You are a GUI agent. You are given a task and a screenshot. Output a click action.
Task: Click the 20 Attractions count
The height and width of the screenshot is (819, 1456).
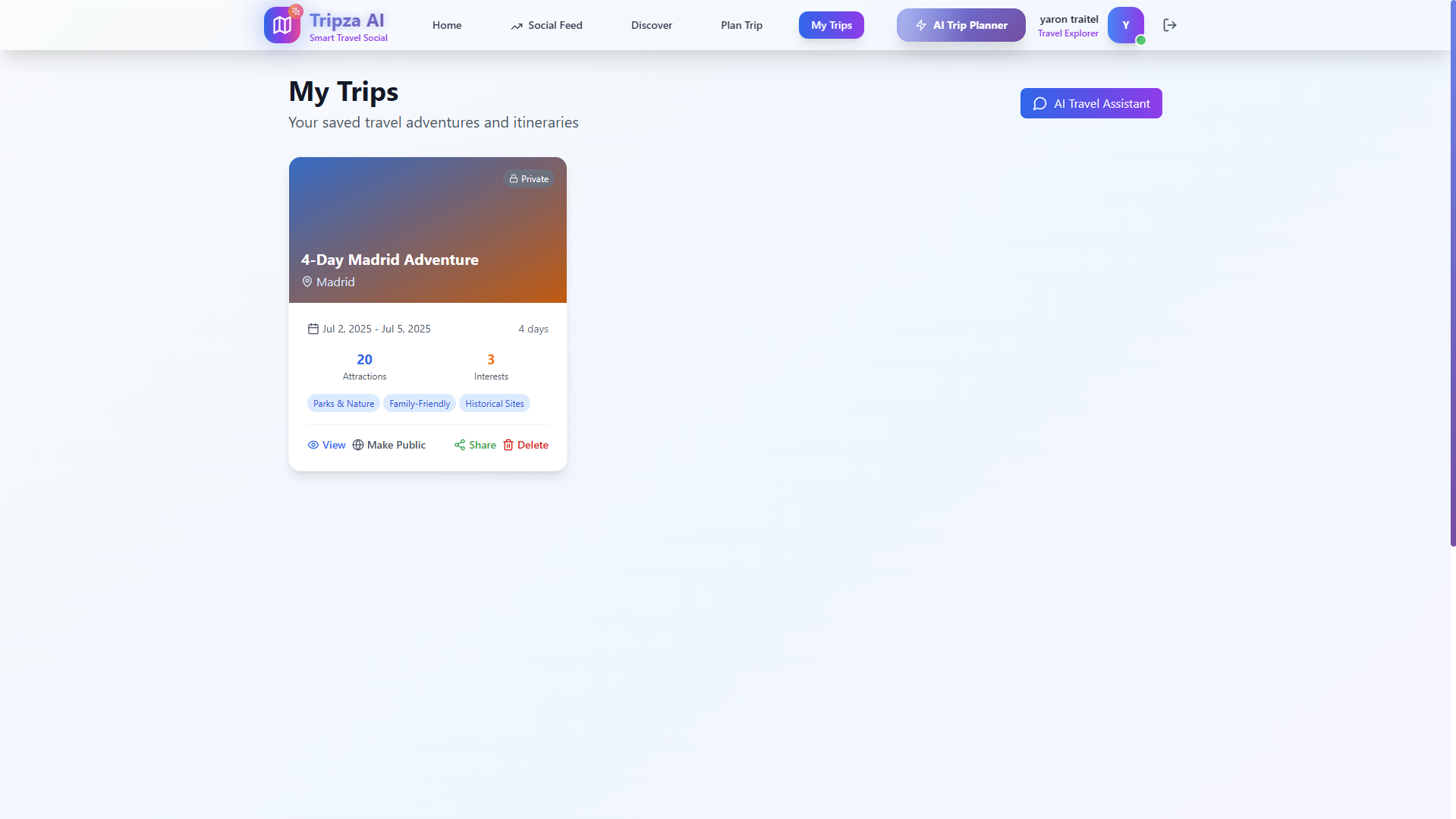[365, 367]
